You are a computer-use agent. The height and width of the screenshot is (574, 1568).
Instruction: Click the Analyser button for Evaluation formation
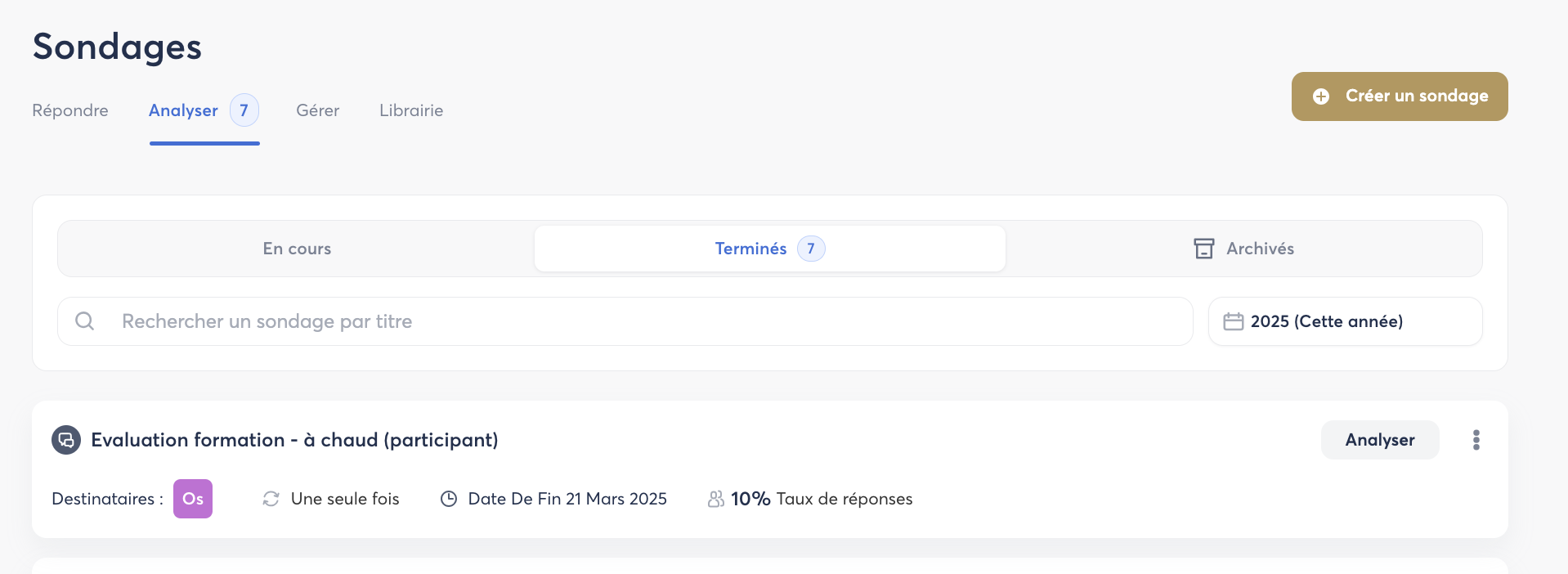[x=1379, y=440]
